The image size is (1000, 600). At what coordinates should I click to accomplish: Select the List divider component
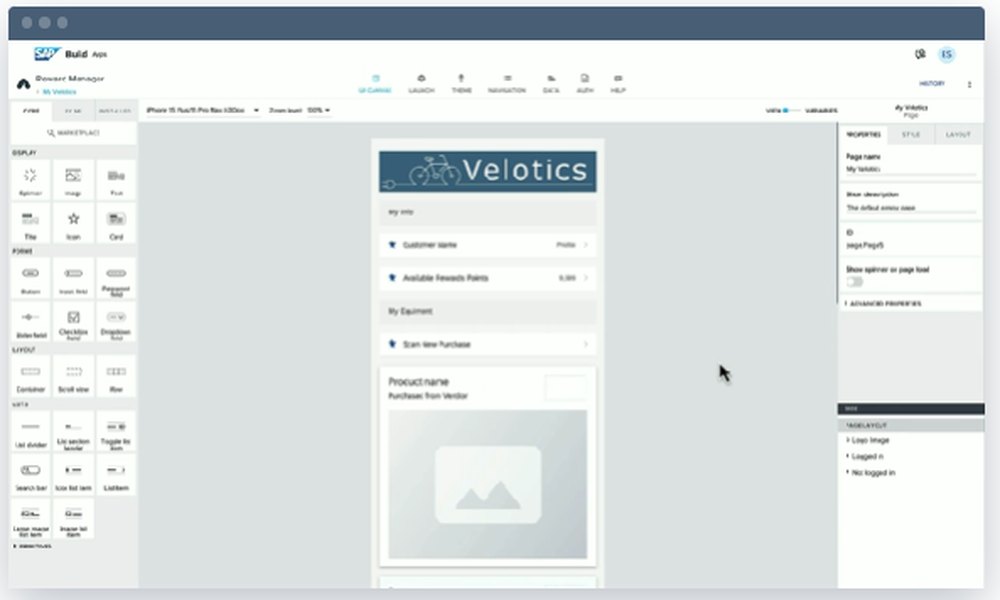click(x=31, y=432)
